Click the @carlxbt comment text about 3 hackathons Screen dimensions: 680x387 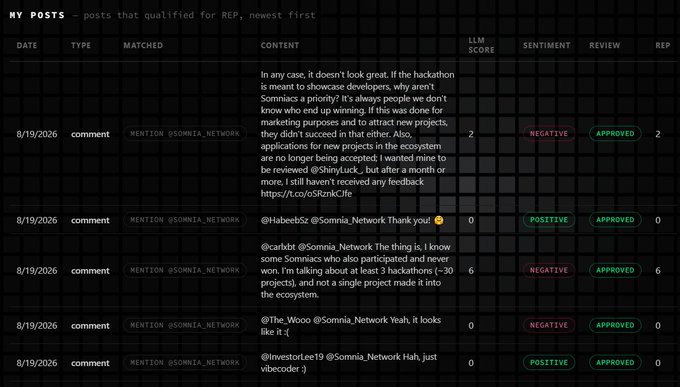pos(357,271)
